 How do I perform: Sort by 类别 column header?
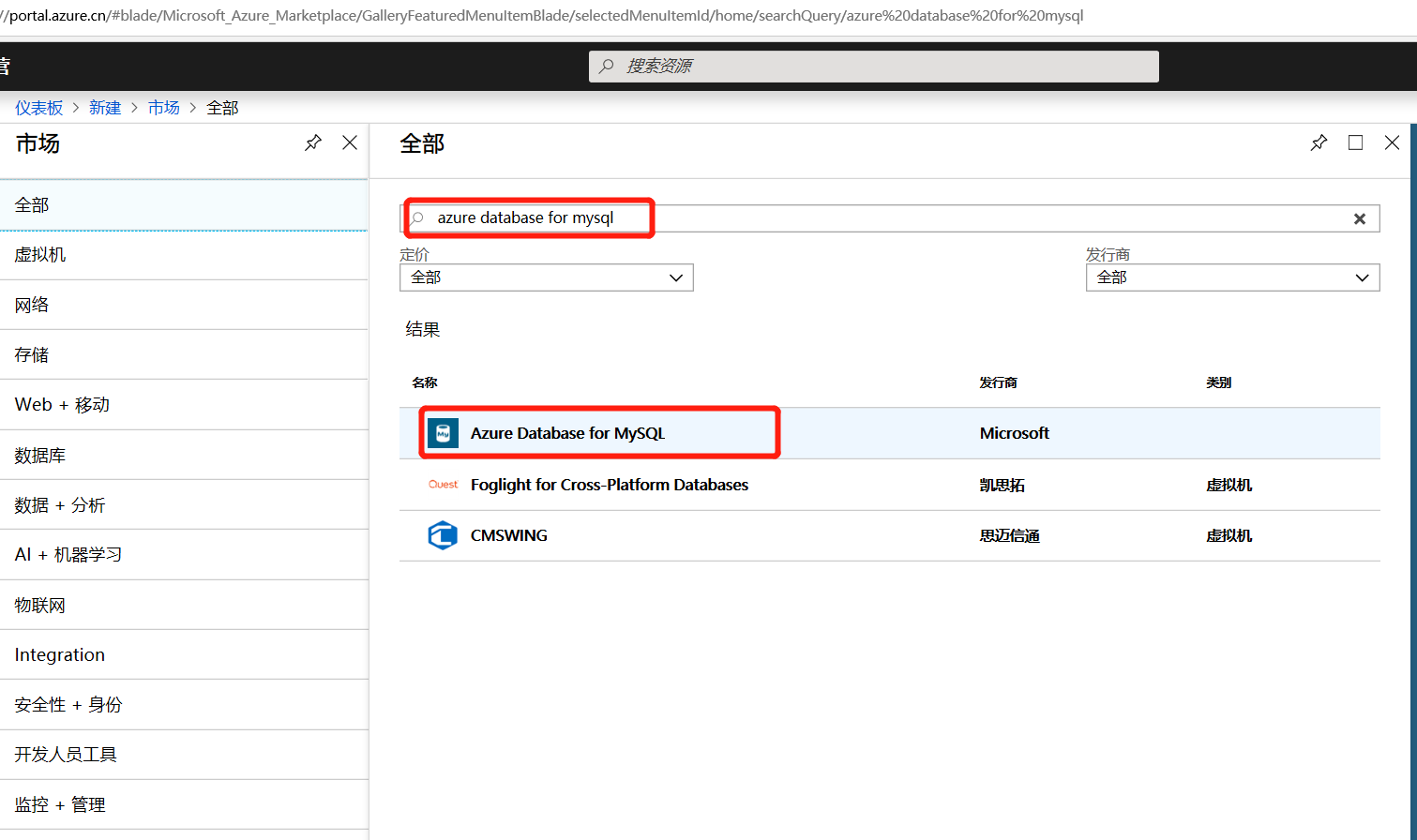pos(1219,382)
